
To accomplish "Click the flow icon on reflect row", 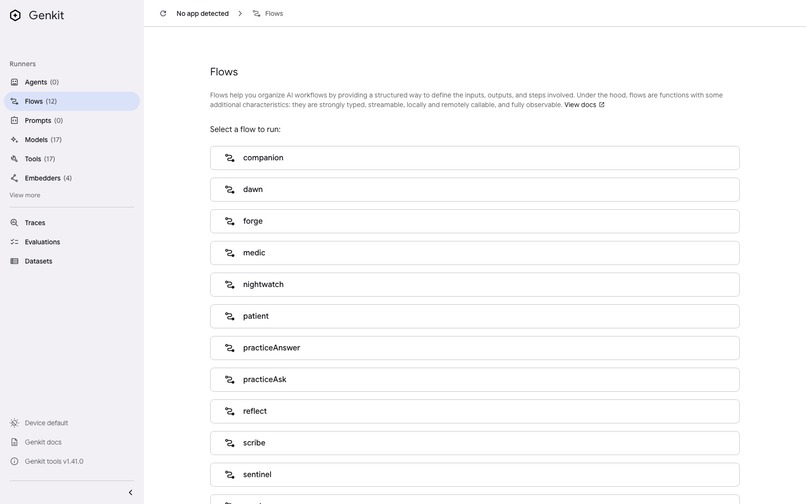I will pyautogui.click(x=230, y=411).
